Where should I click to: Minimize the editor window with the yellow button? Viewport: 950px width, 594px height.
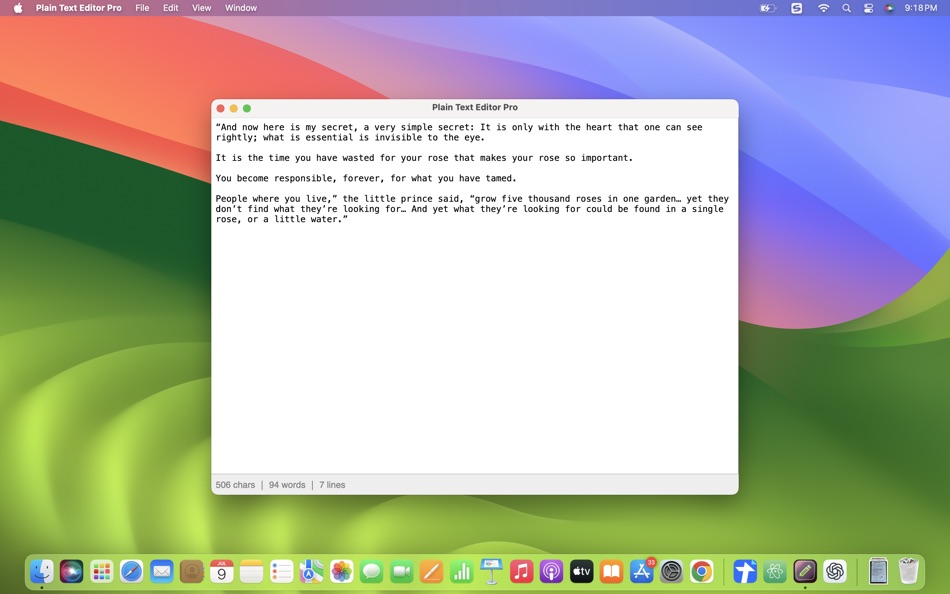point(234,108)
